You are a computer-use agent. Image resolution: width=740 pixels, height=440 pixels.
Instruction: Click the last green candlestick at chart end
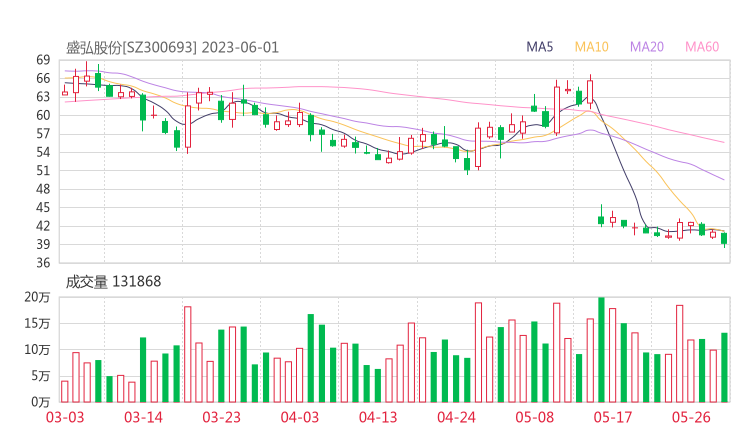pos(724,239)
